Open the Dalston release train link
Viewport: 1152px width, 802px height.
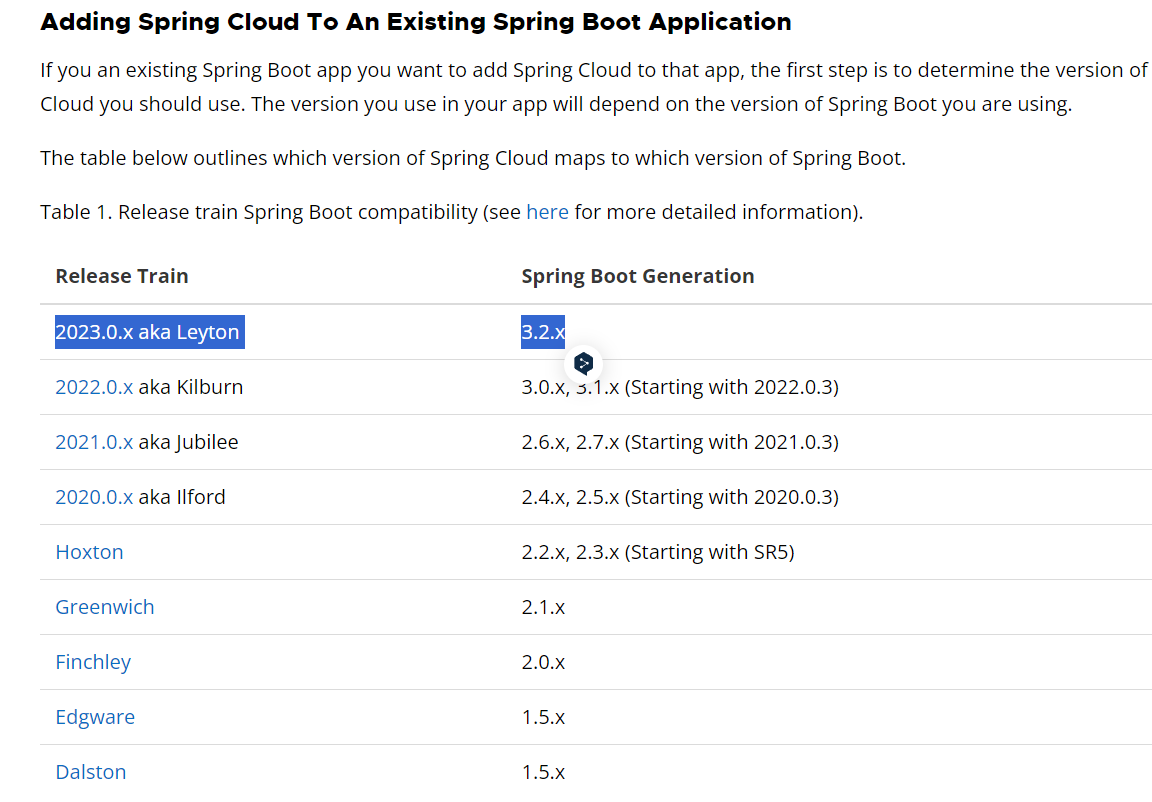tap(91, 772)
